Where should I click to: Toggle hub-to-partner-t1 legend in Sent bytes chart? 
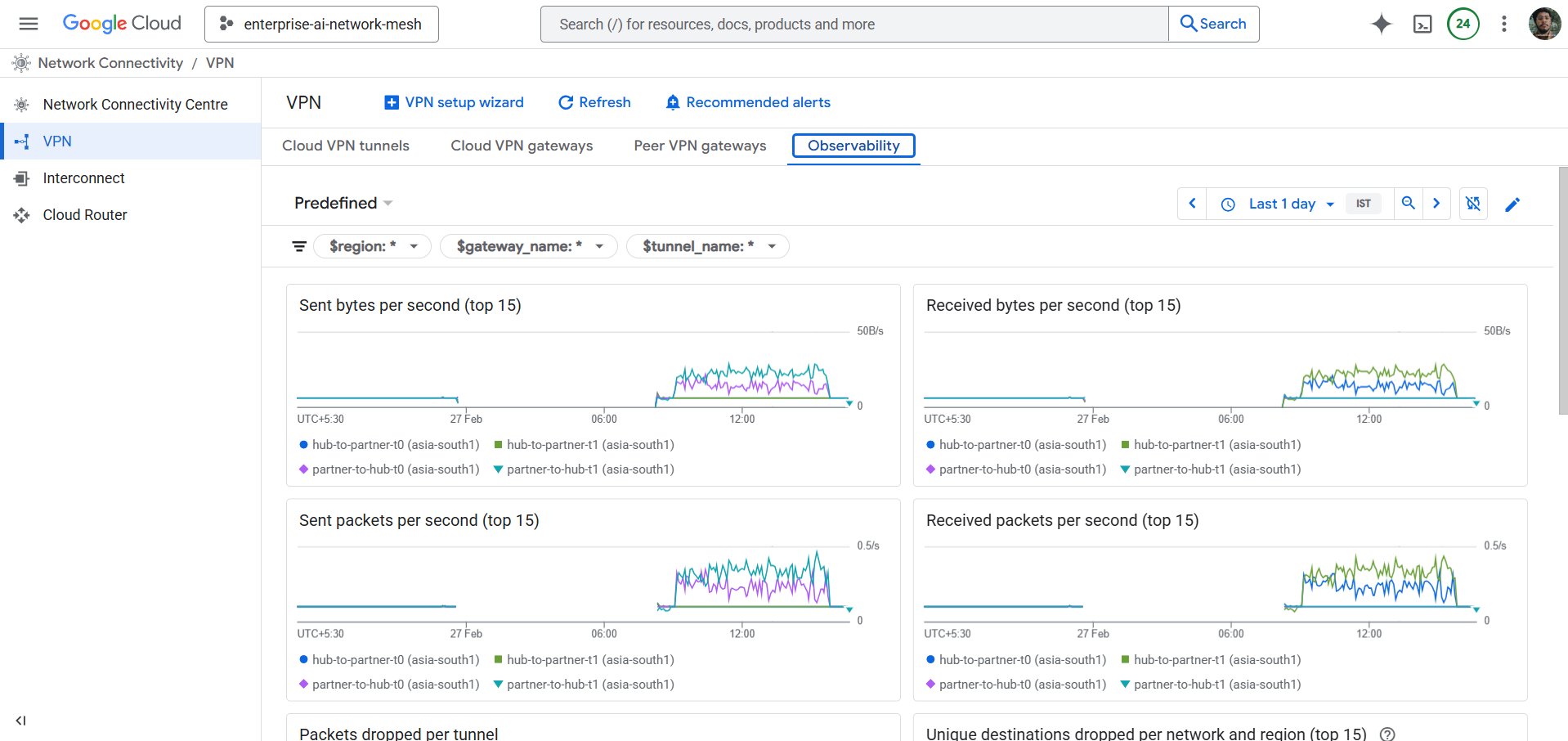click(584, 445)
